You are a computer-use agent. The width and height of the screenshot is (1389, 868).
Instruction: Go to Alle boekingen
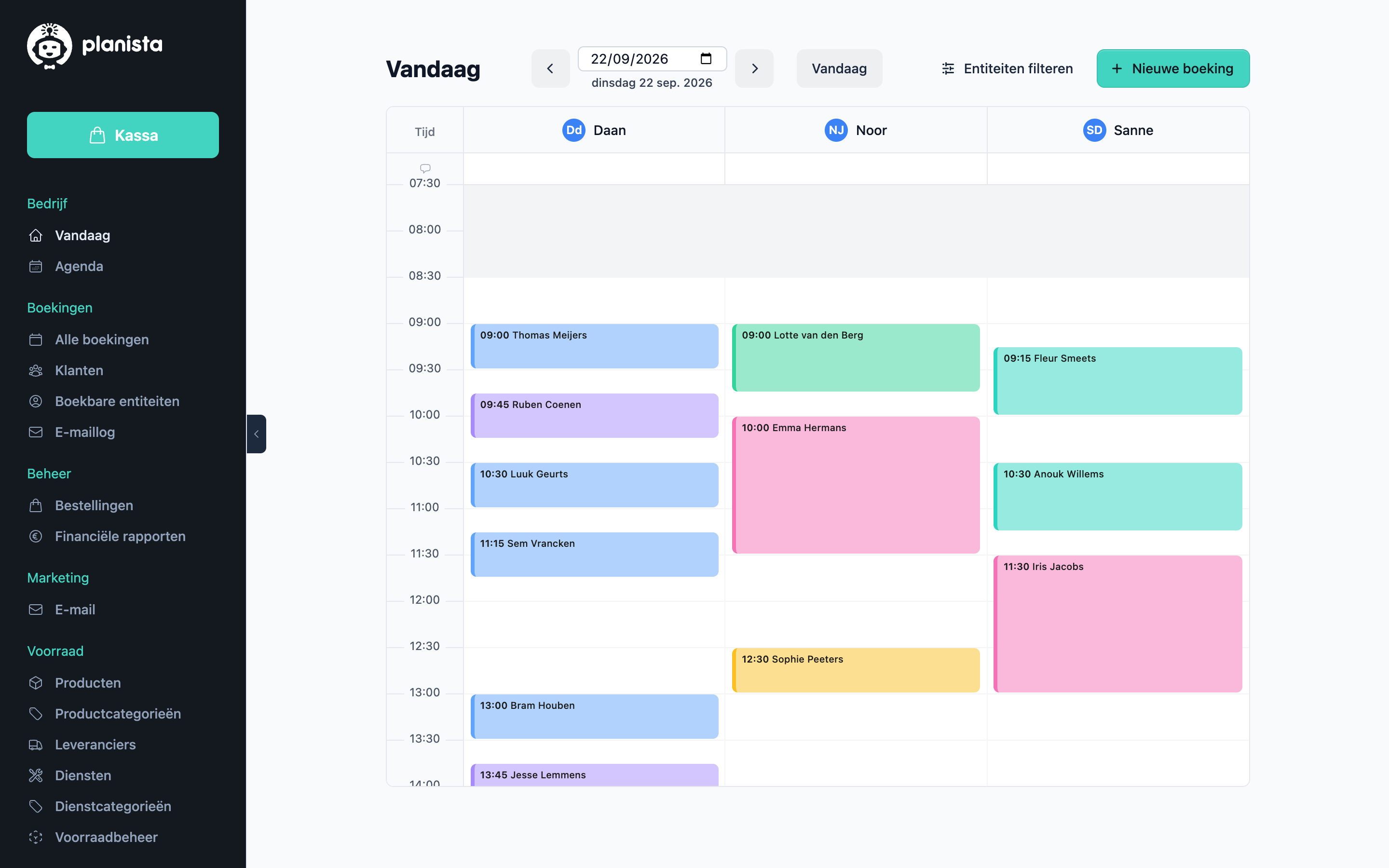[102, 339]
